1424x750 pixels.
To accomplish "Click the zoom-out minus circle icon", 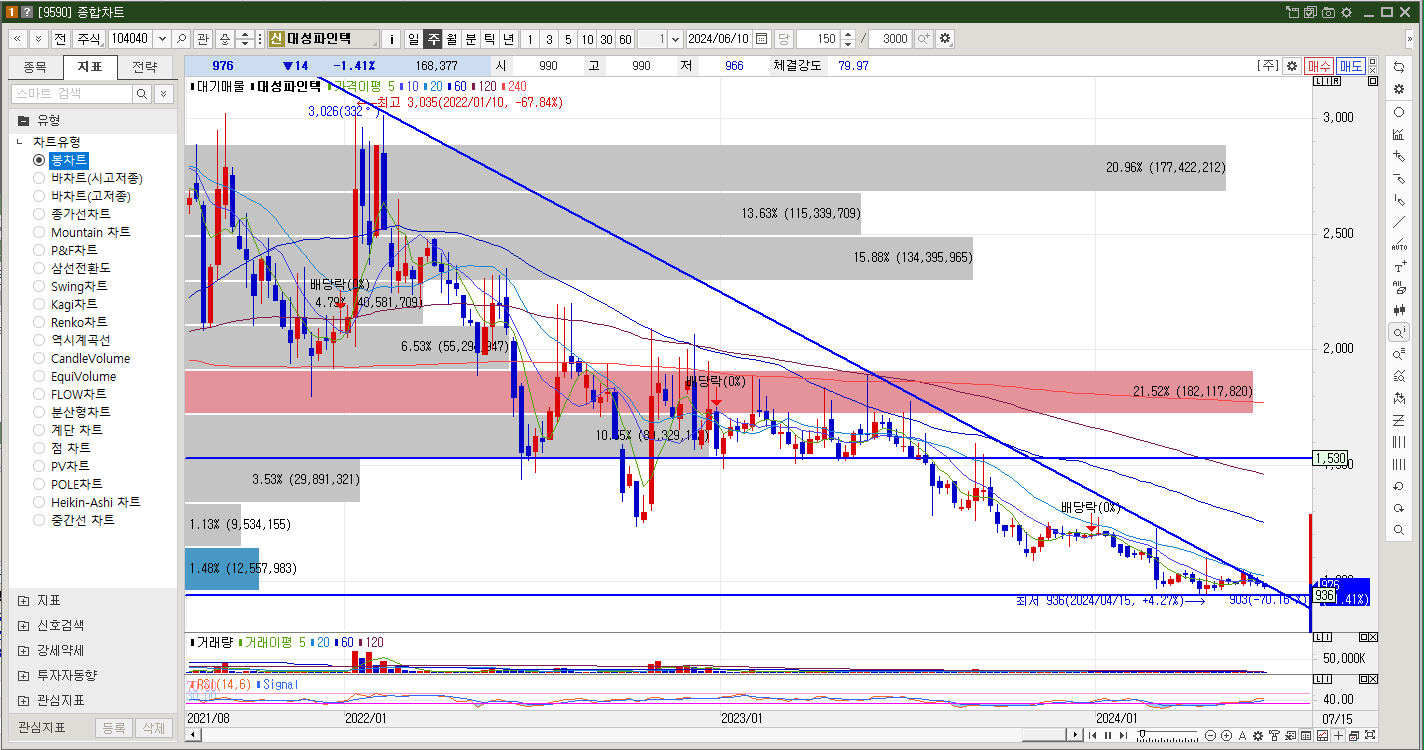I will pos(1210,735).
